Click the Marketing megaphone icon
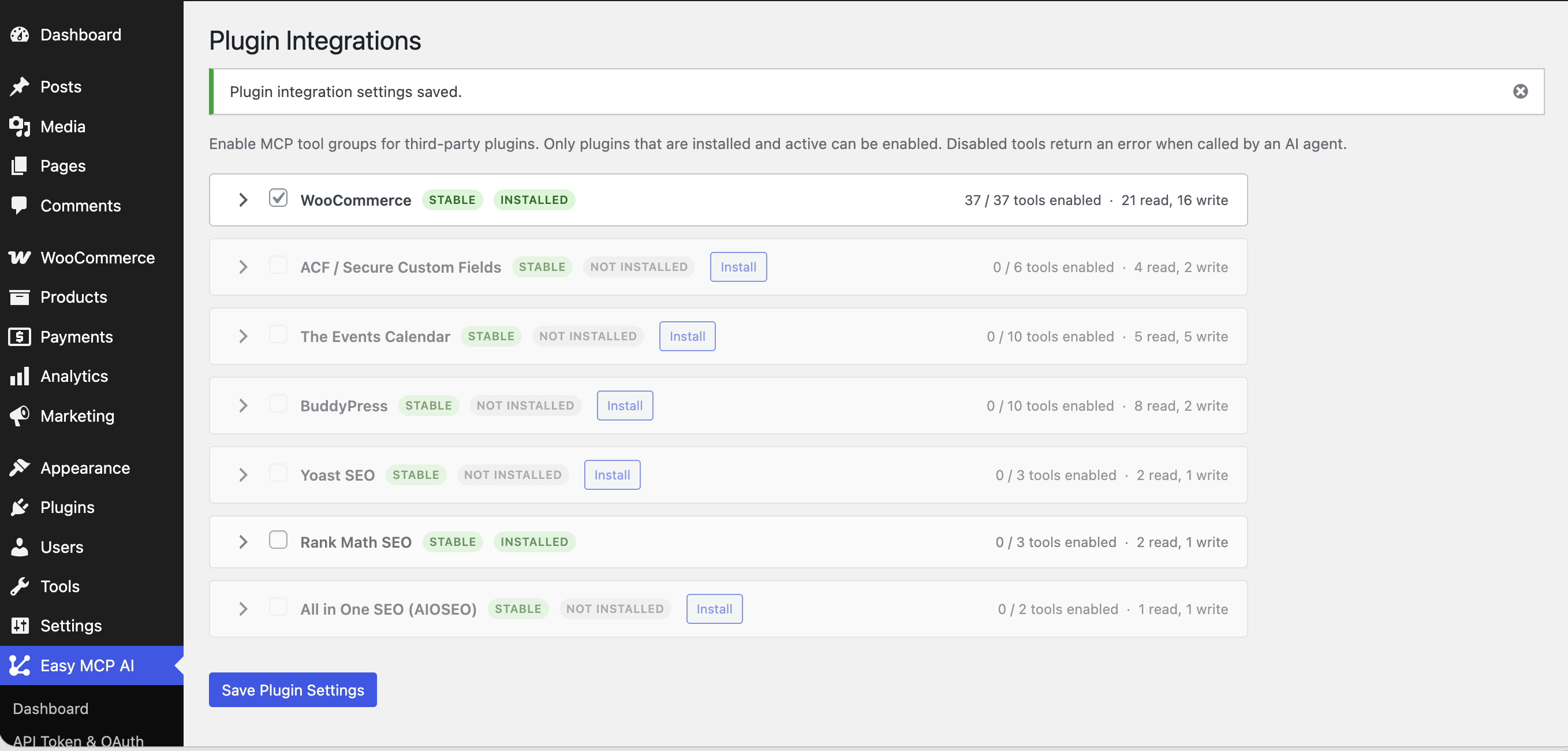This screenshot has height=751, width=1568. 20,415
